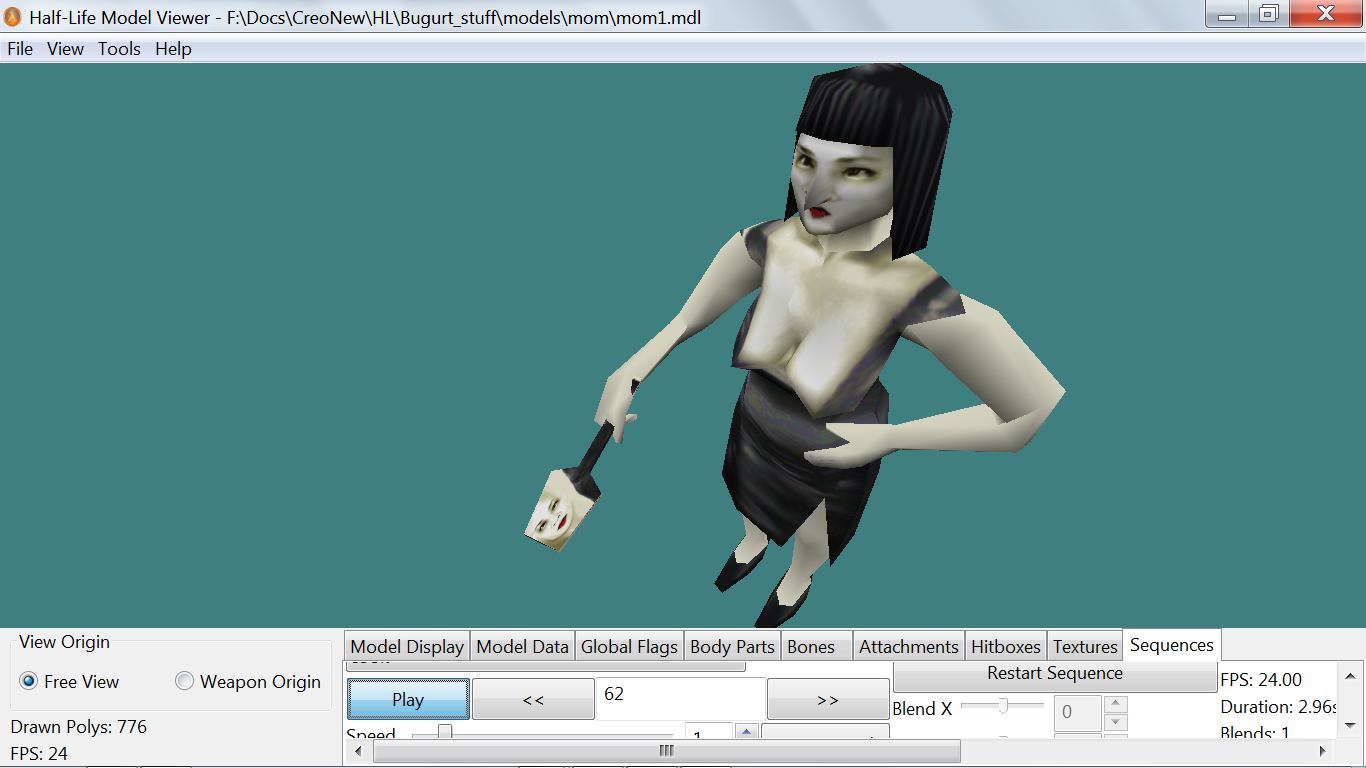This screenshot has width=1366, height=768.
Task: Click the Restart Sequence button
Action: point(1055,675)
